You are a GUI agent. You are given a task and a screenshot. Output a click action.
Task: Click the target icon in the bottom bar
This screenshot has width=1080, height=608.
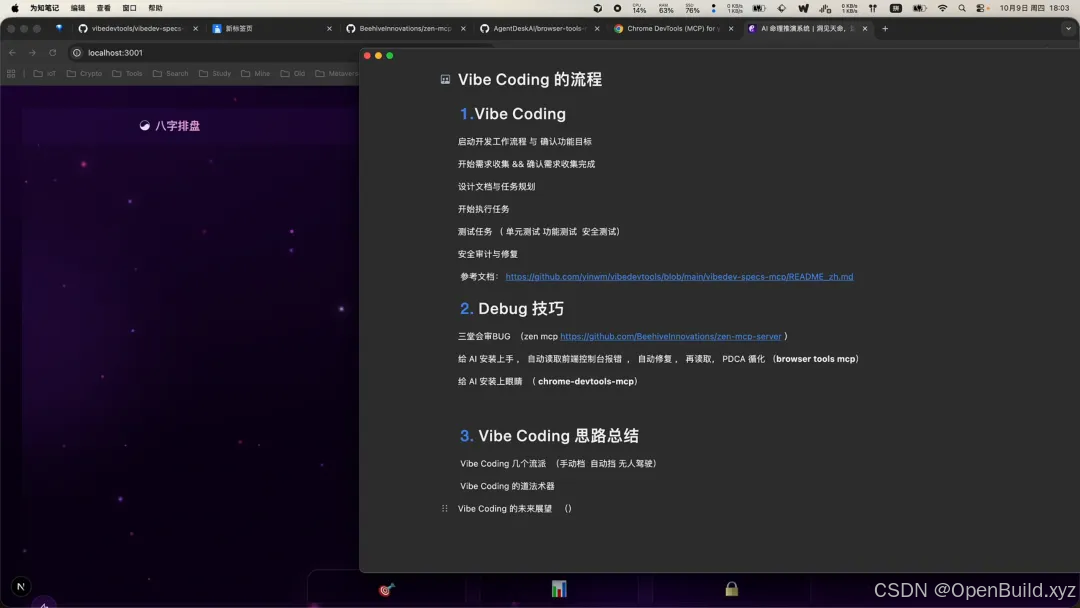[x=386, y=589]
